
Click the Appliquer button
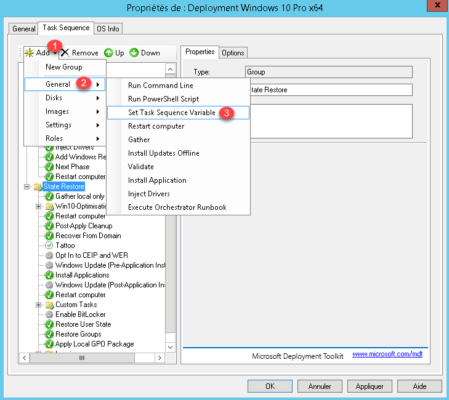pos(369,386)
